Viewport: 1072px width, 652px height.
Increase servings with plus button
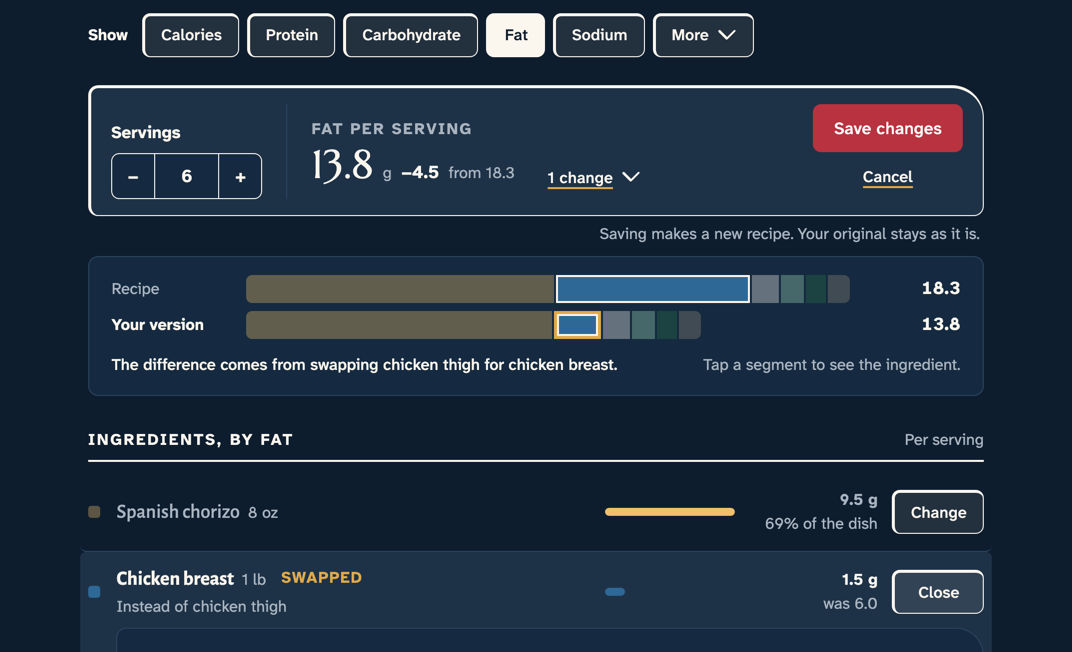(x=240, y=176)
